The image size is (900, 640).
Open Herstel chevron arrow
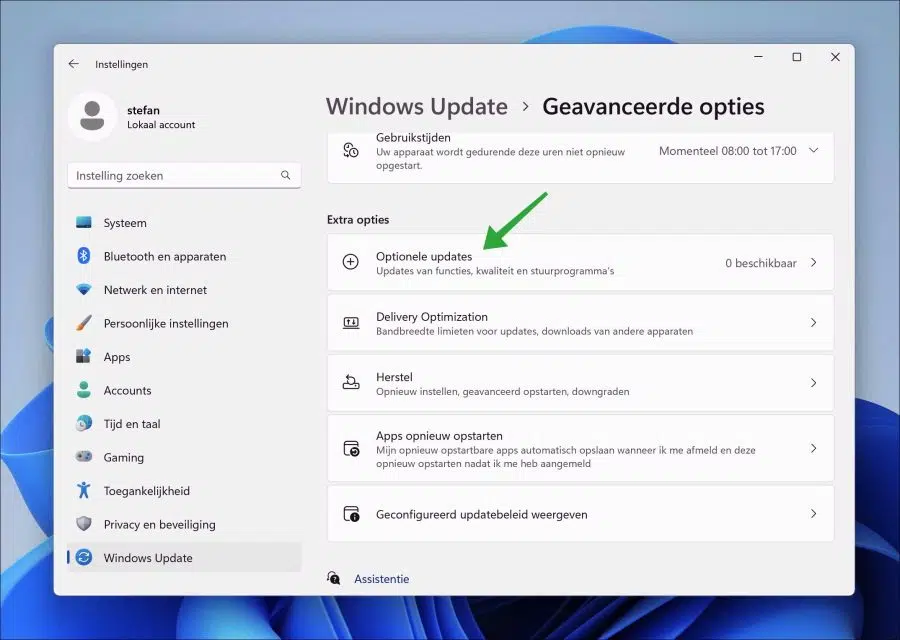813,383
